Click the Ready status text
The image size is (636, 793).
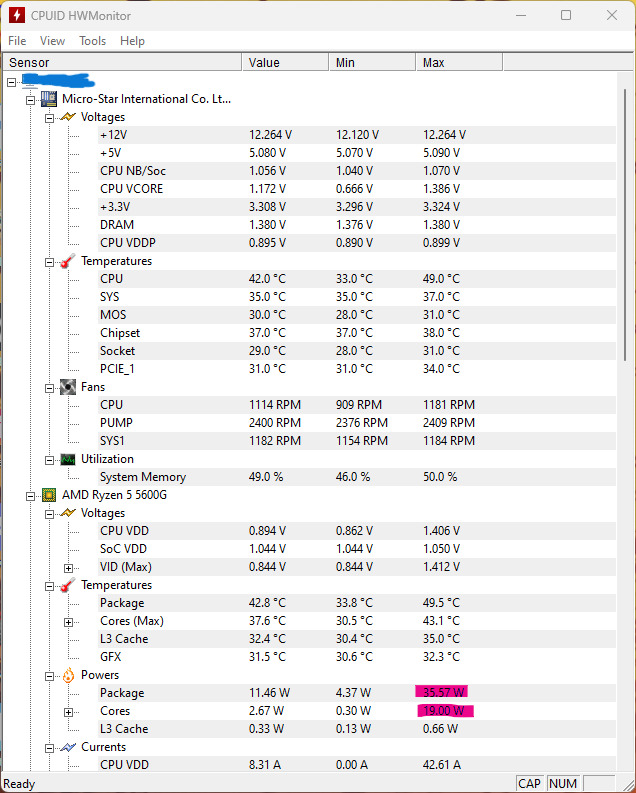(19, 784)
